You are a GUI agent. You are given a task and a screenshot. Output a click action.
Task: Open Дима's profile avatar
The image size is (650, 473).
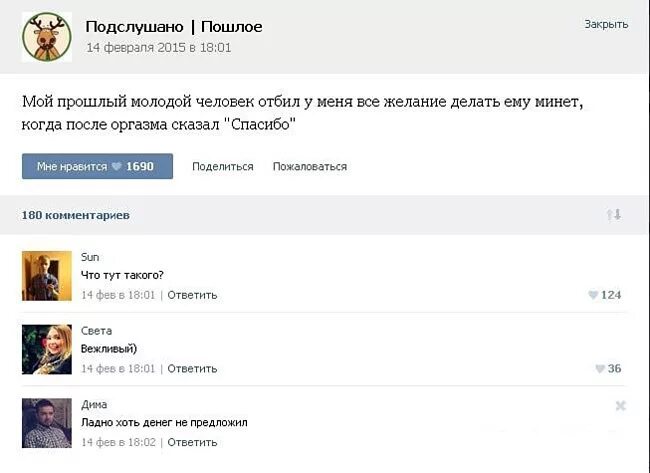coord(47,423)
